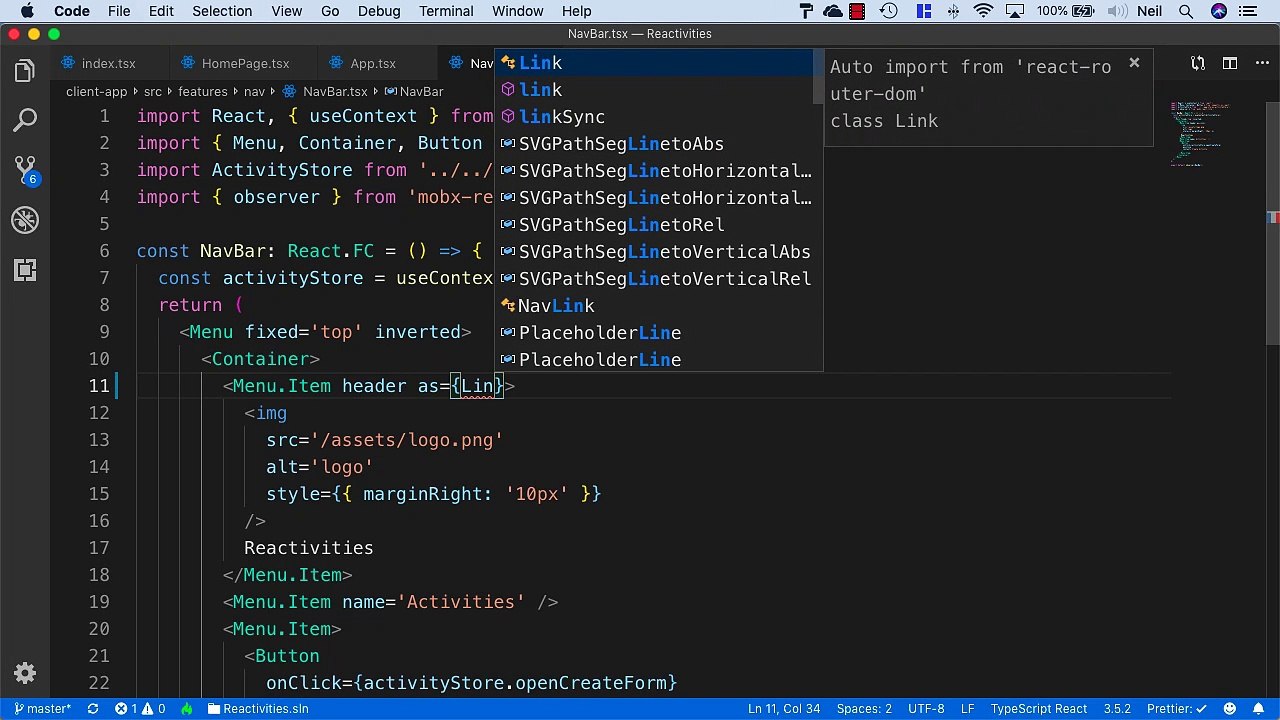
Task: Open Siri from the menu bar
Action: click(x=1219, y=11)
